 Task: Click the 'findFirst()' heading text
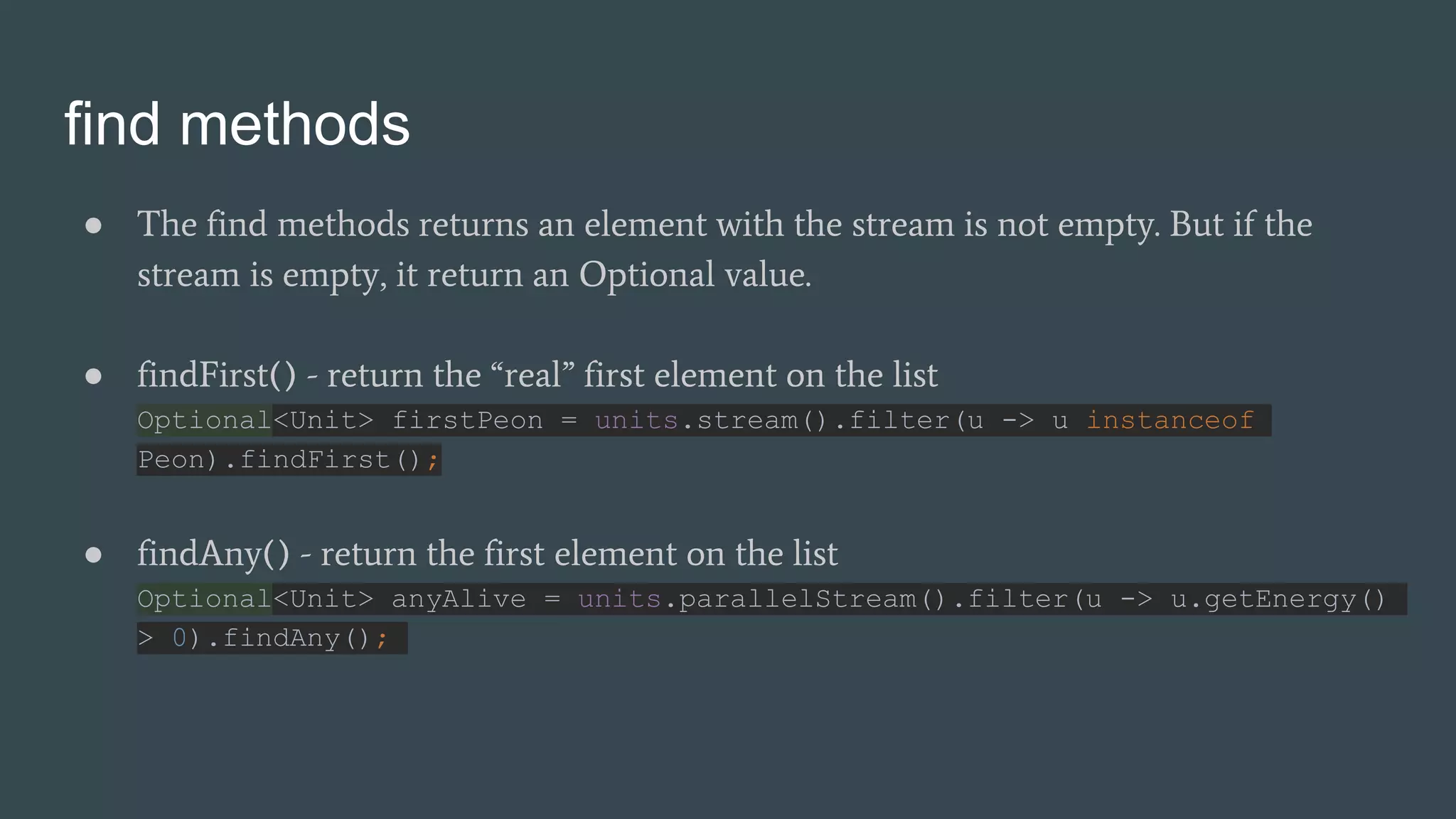tap(216, 375)
